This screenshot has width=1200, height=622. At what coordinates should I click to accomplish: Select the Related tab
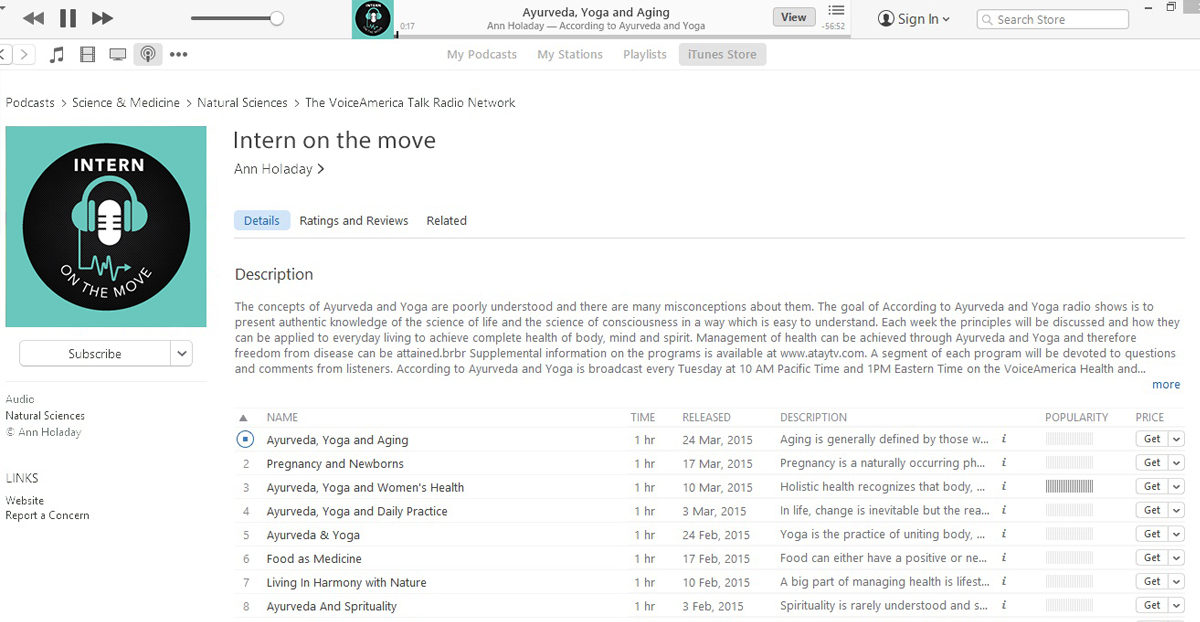[446, 220]
